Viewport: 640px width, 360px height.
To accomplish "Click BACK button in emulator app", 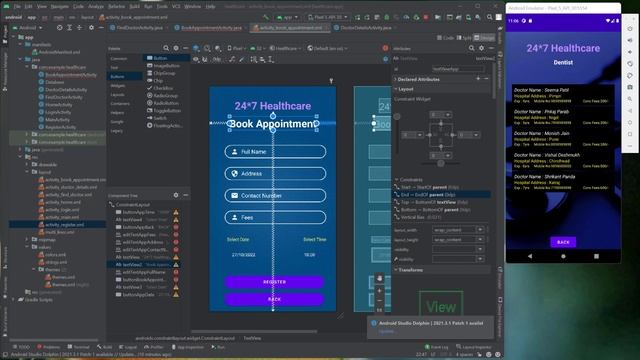I will click(x=563, y=242).
